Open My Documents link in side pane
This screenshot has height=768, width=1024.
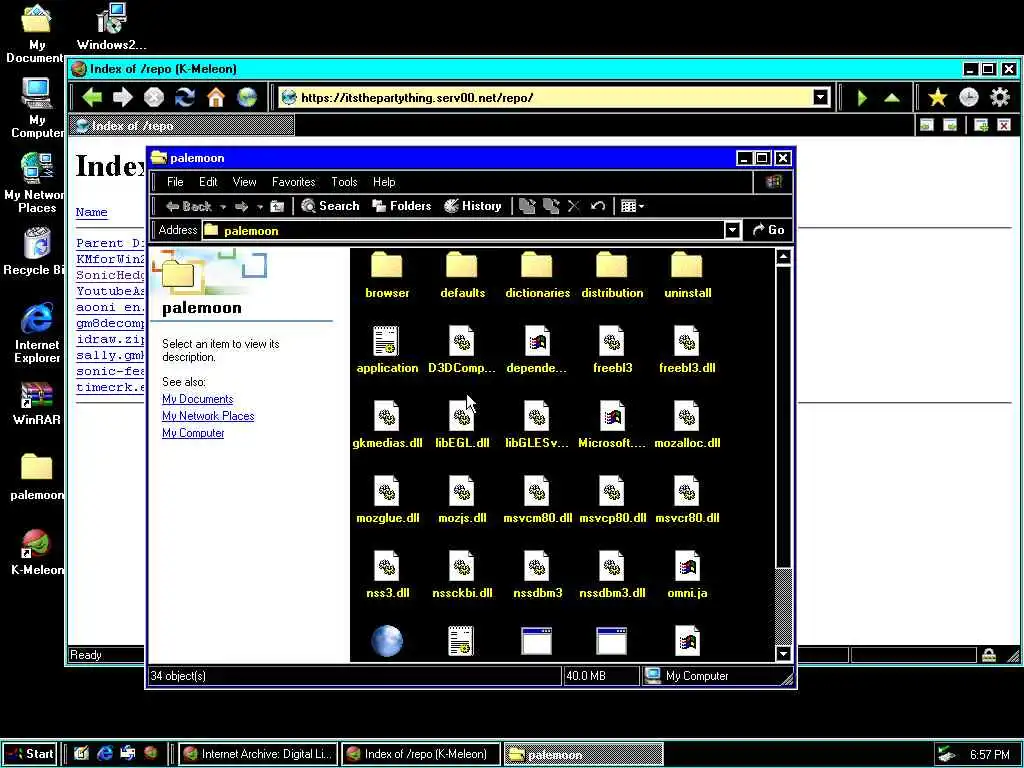(x=197, y=399)
